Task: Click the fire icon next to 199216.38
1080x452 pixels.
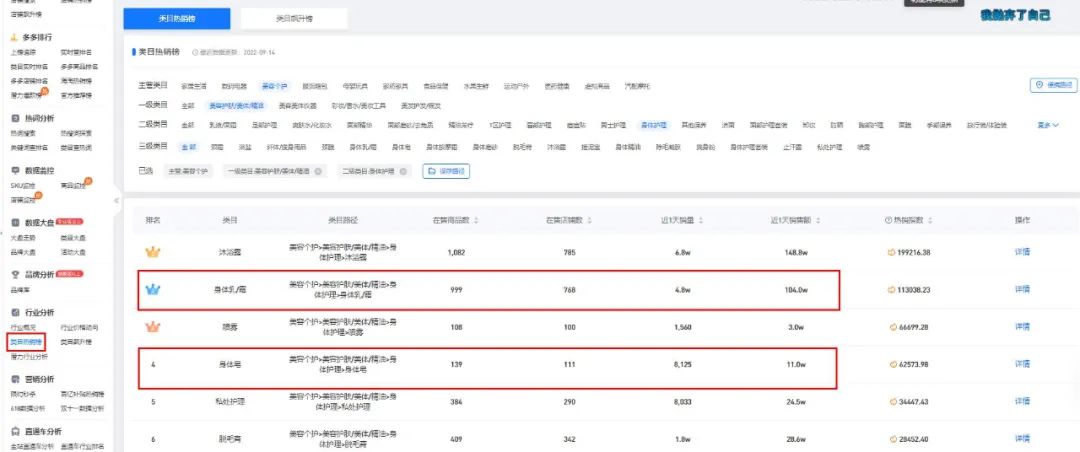Action: pos(892,253)
